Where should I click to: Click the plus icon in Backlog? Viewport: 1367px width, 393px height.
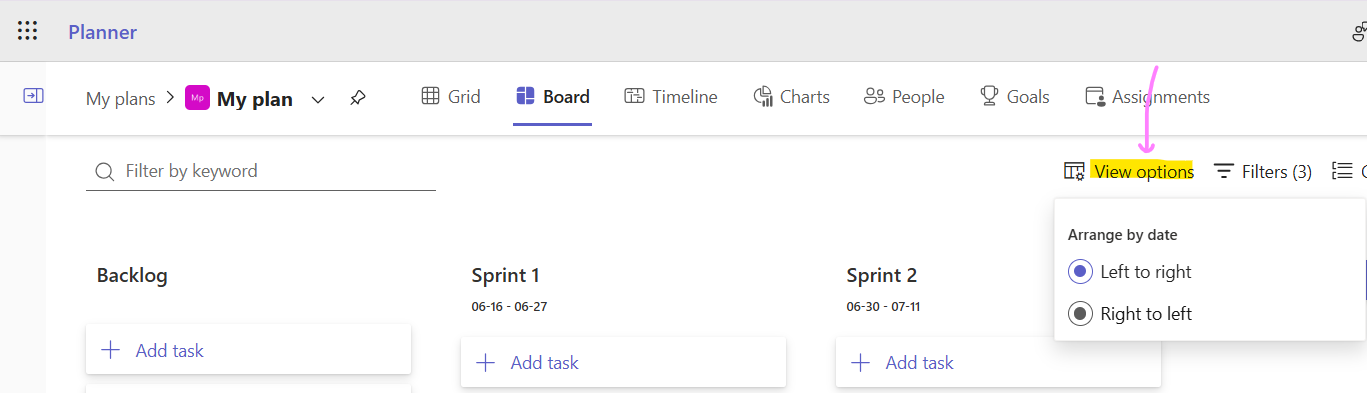tap(111, 350)
